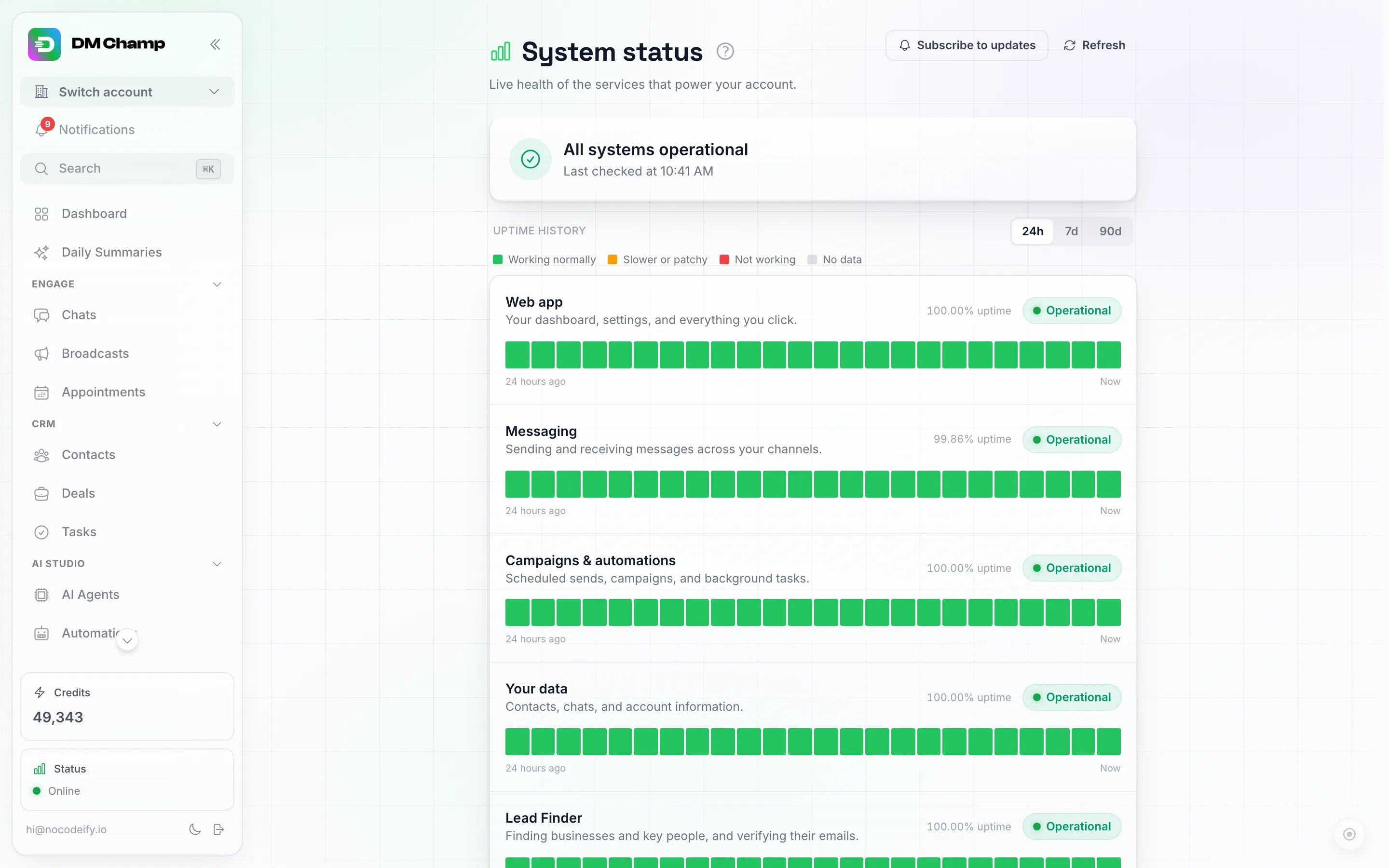
Task: Collapse the AI STUDIO section chevron
Action: [217, 564]
